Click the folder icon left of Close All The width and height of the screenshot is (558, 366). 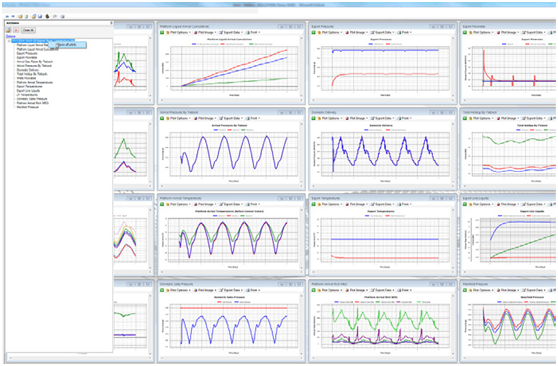8,30
